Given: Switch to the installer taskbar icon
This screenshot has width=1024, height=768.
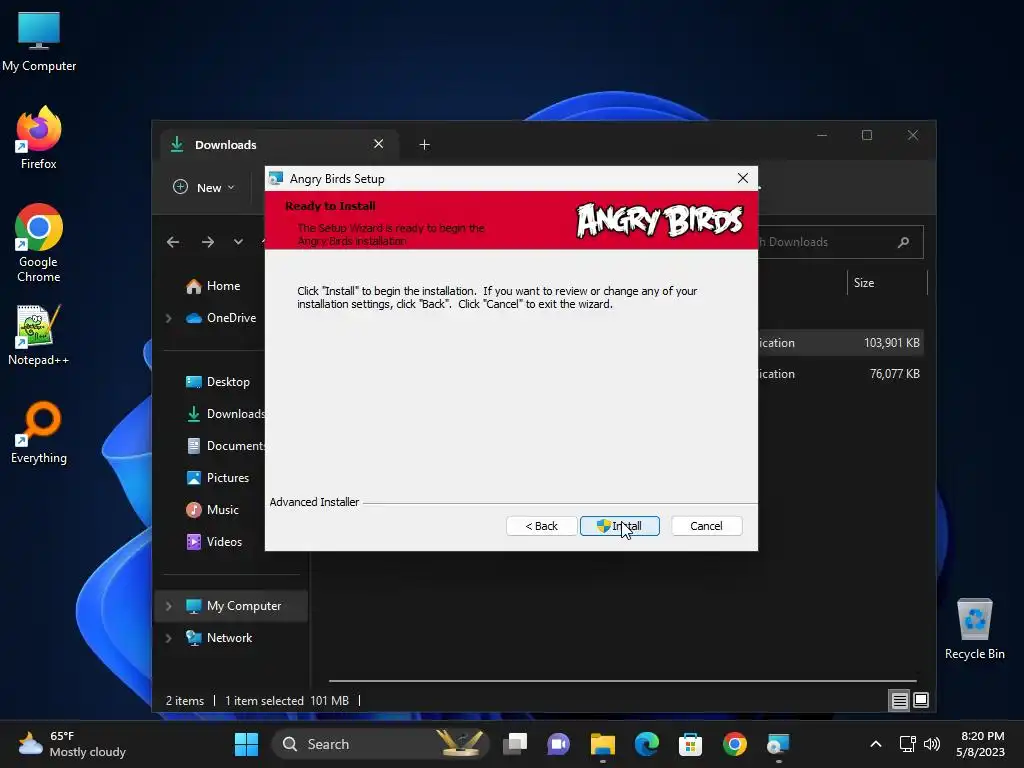Looking at the screenshot, I should (x=778, y=744).
